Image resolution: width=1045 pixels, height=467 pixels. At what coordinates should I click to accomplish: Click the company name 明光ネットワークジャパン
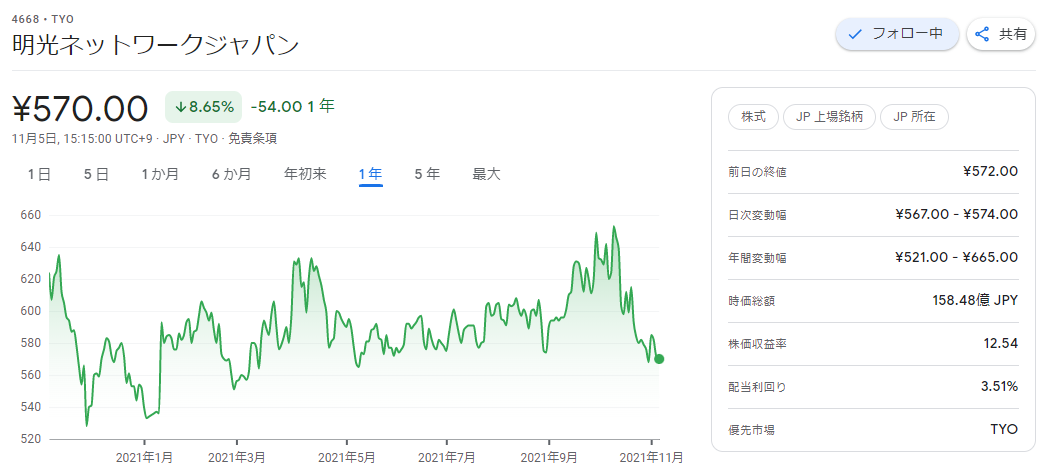(x=155, y=45)
